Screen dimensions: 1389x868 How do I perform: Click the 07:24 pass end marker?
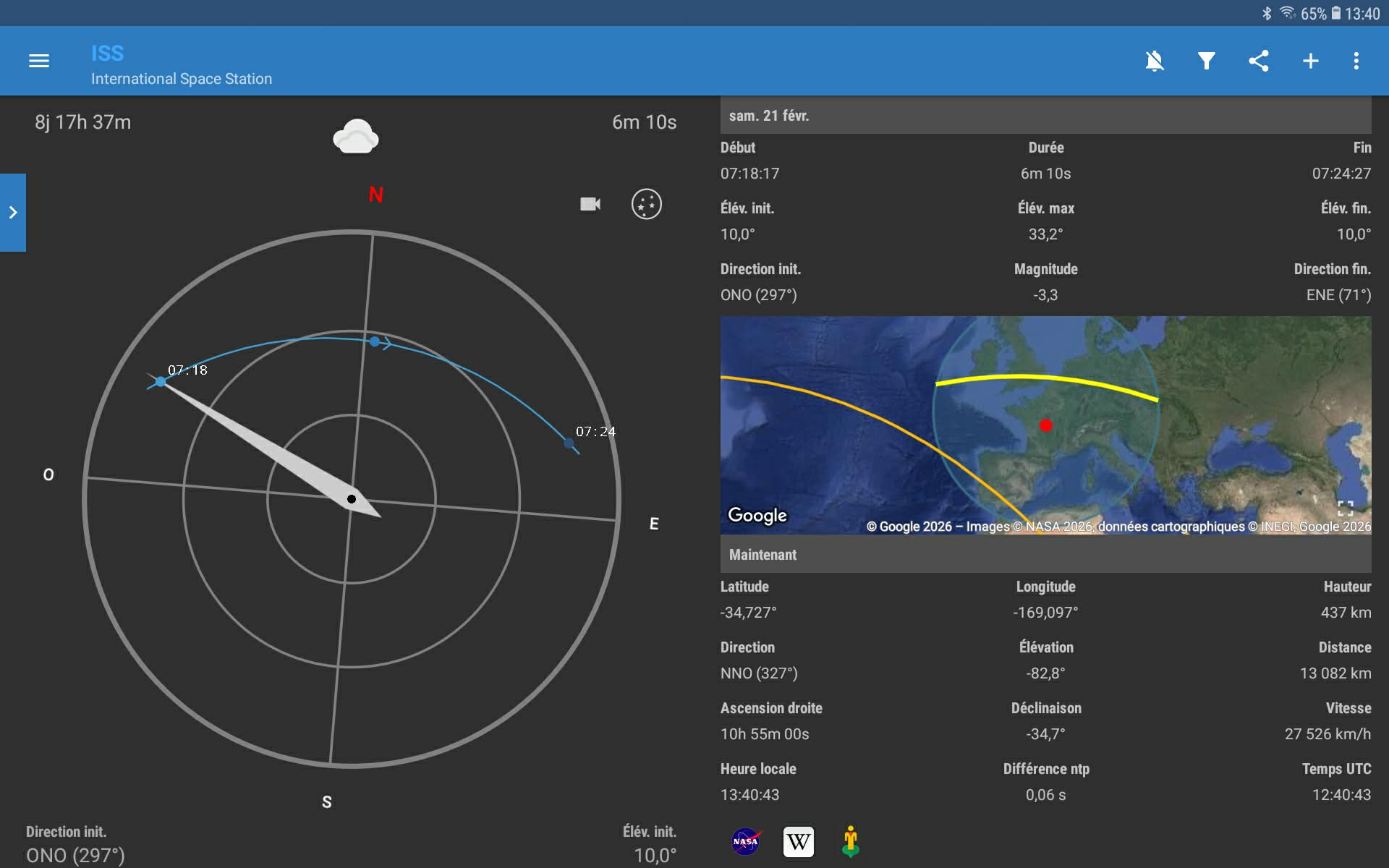point(569,443)
